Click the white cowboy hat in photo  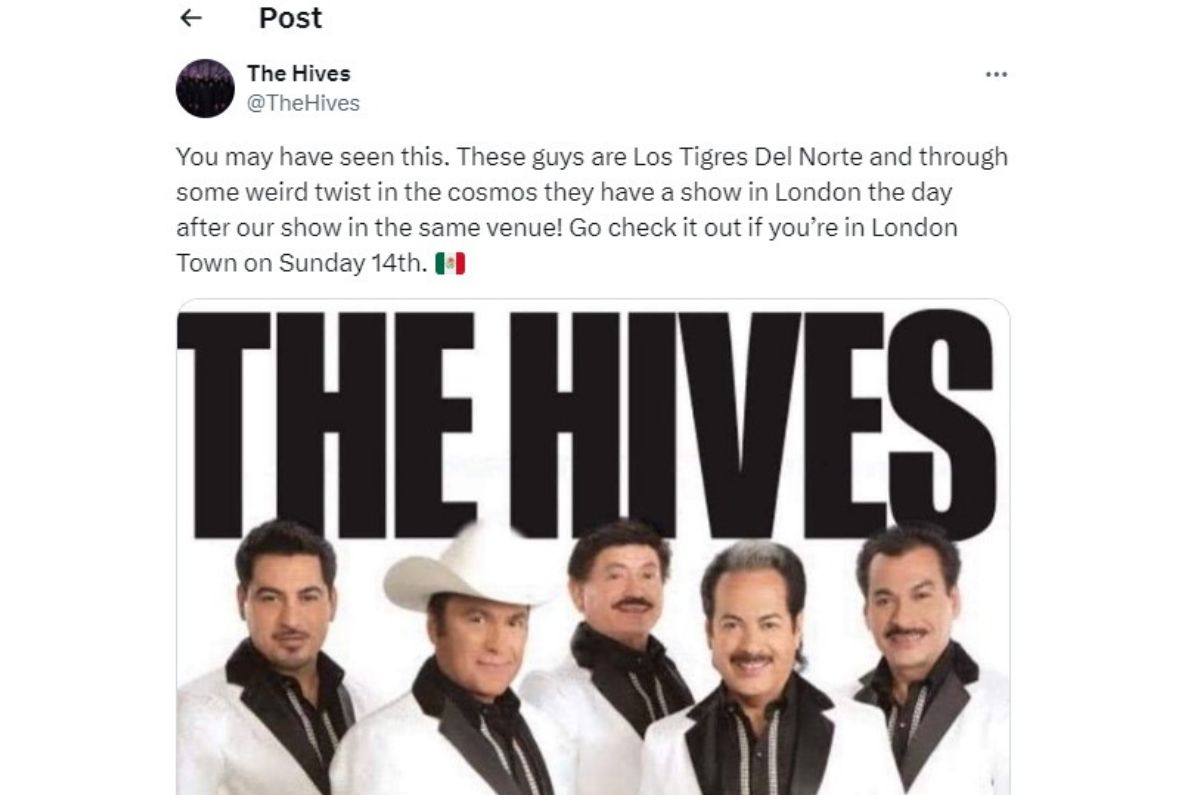point(469,568)
